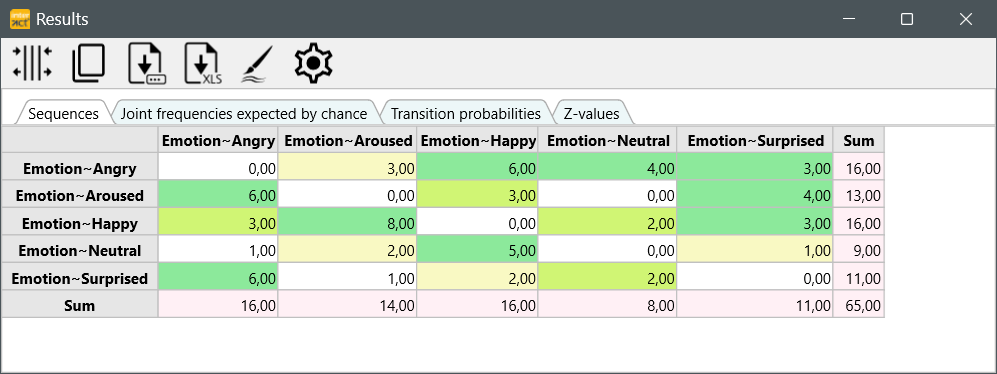The height and width of the screenshot is (374, 997).
Task: Open the Z-values tab
Action: (591, 113)
